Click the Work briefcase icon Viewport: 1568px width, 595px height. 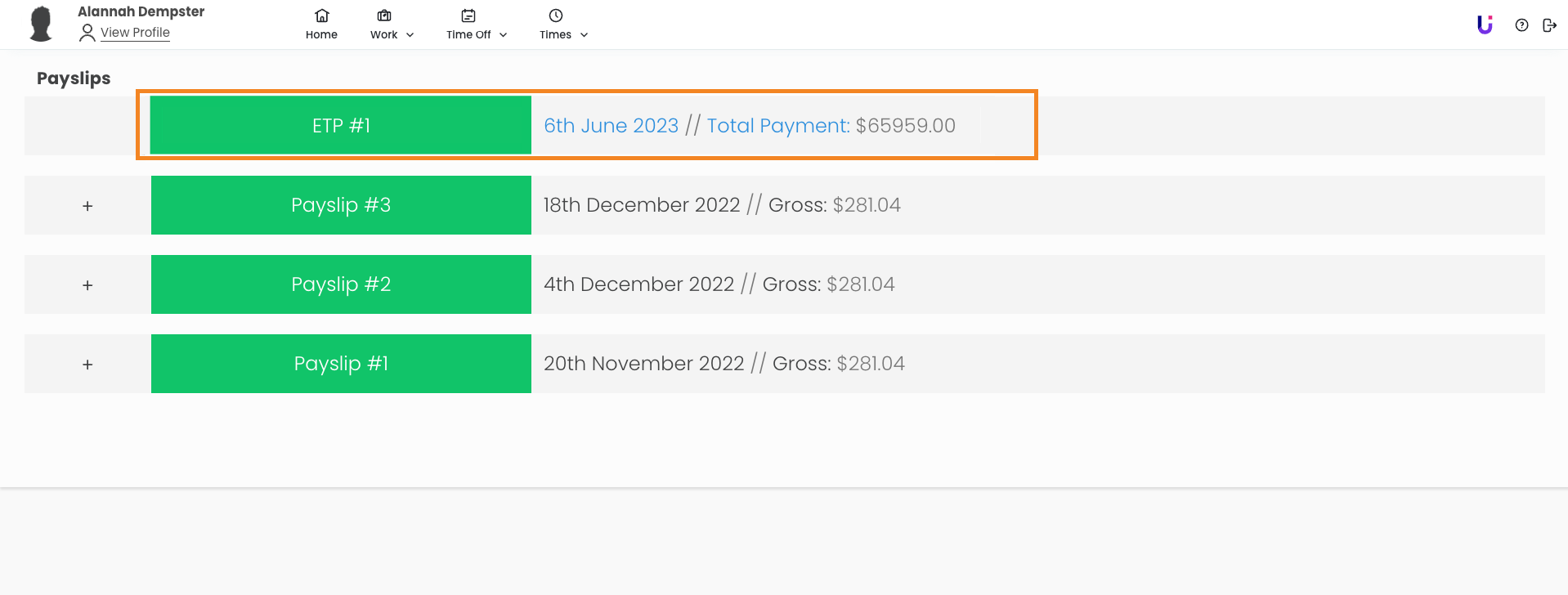click(384, 16)
